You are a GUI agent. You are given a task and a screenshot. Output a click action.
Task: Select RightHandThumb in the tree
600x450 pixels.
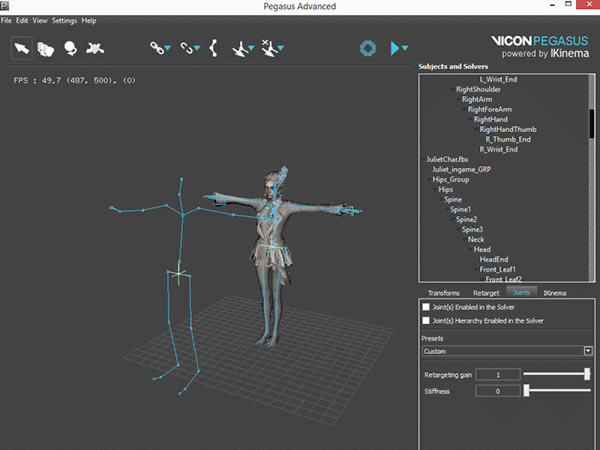pos(508,129)
